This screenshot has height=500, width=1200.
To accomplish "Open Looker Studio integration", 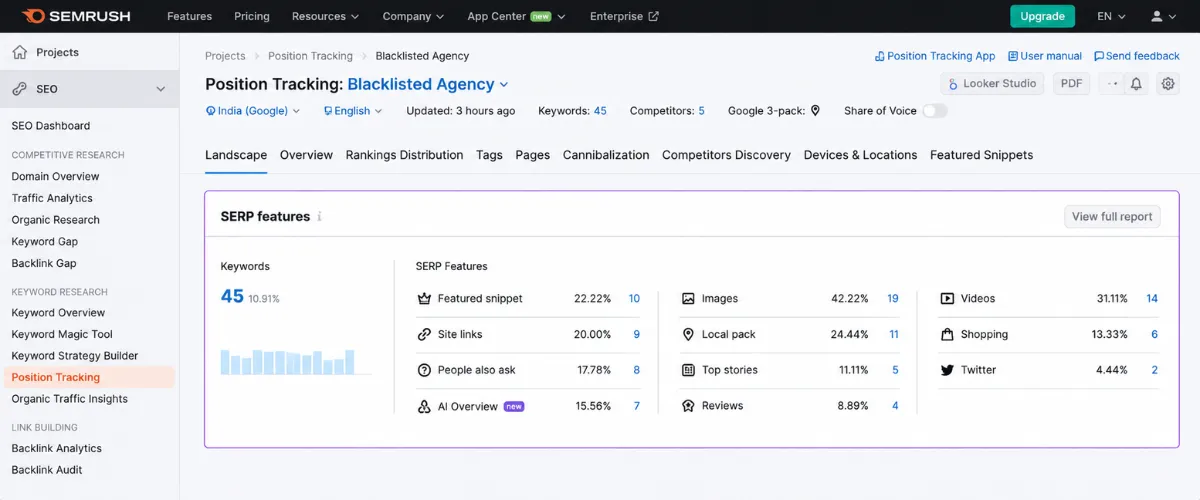I will click(x=992, y=84).
